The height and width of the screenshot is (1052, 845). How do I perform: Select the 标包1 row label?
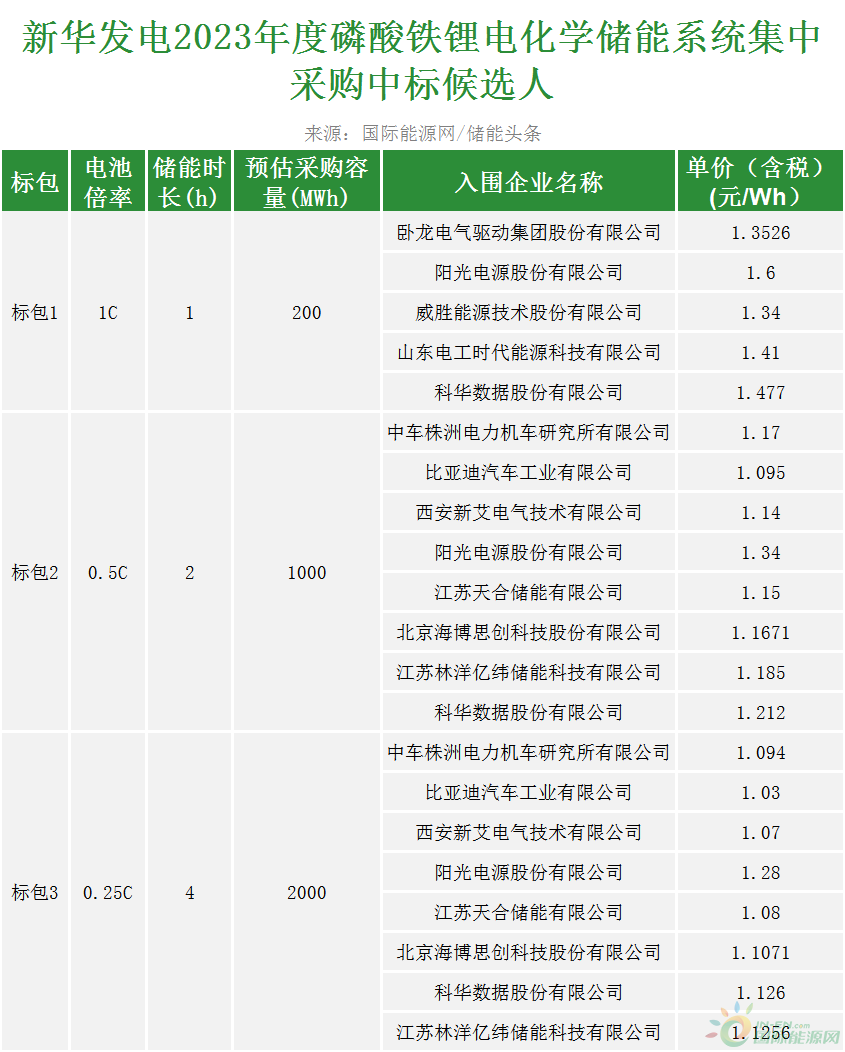click(x=35, y=313)
